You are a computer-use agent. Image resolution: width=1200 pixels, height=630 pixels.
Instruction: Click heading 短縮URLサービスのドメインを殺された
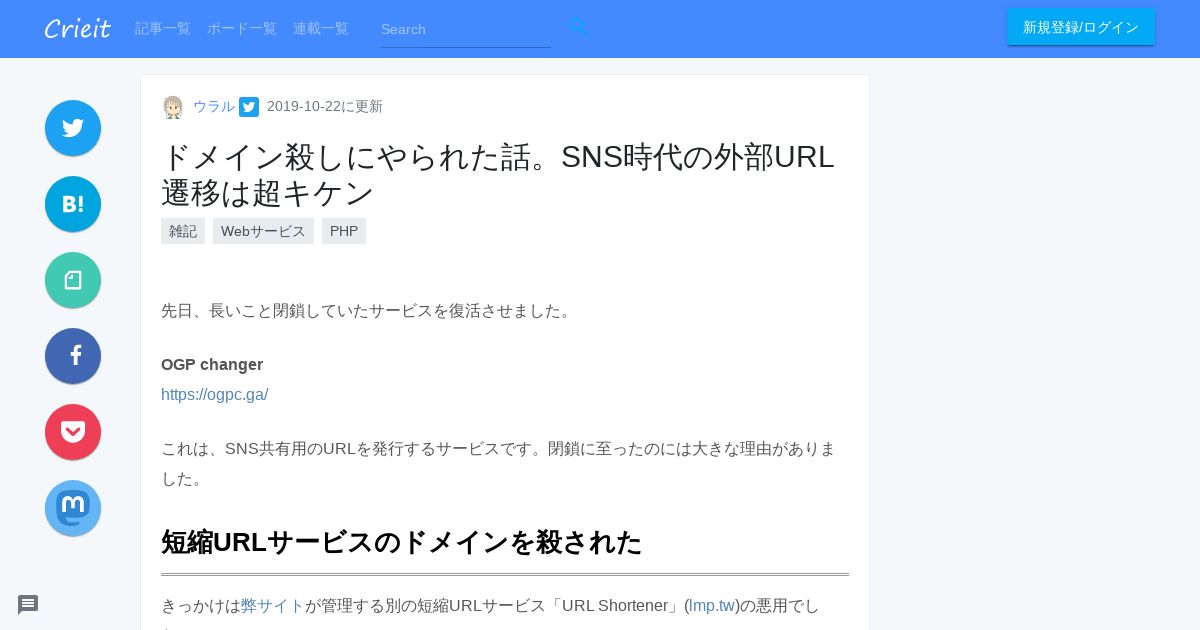tap(402, 542)
